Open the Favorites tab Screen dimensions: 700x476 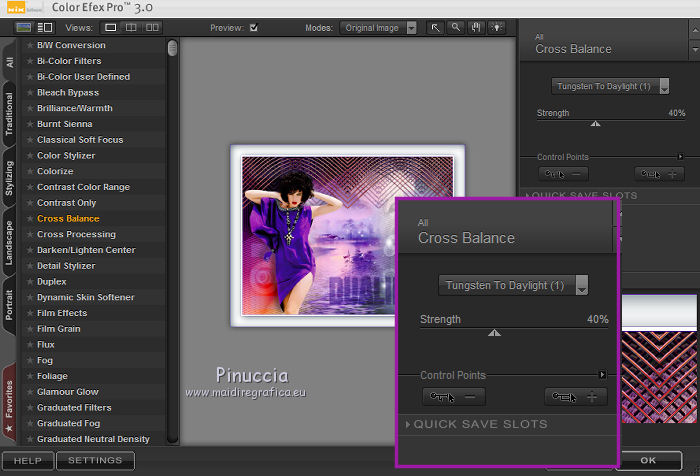[9, 404]
